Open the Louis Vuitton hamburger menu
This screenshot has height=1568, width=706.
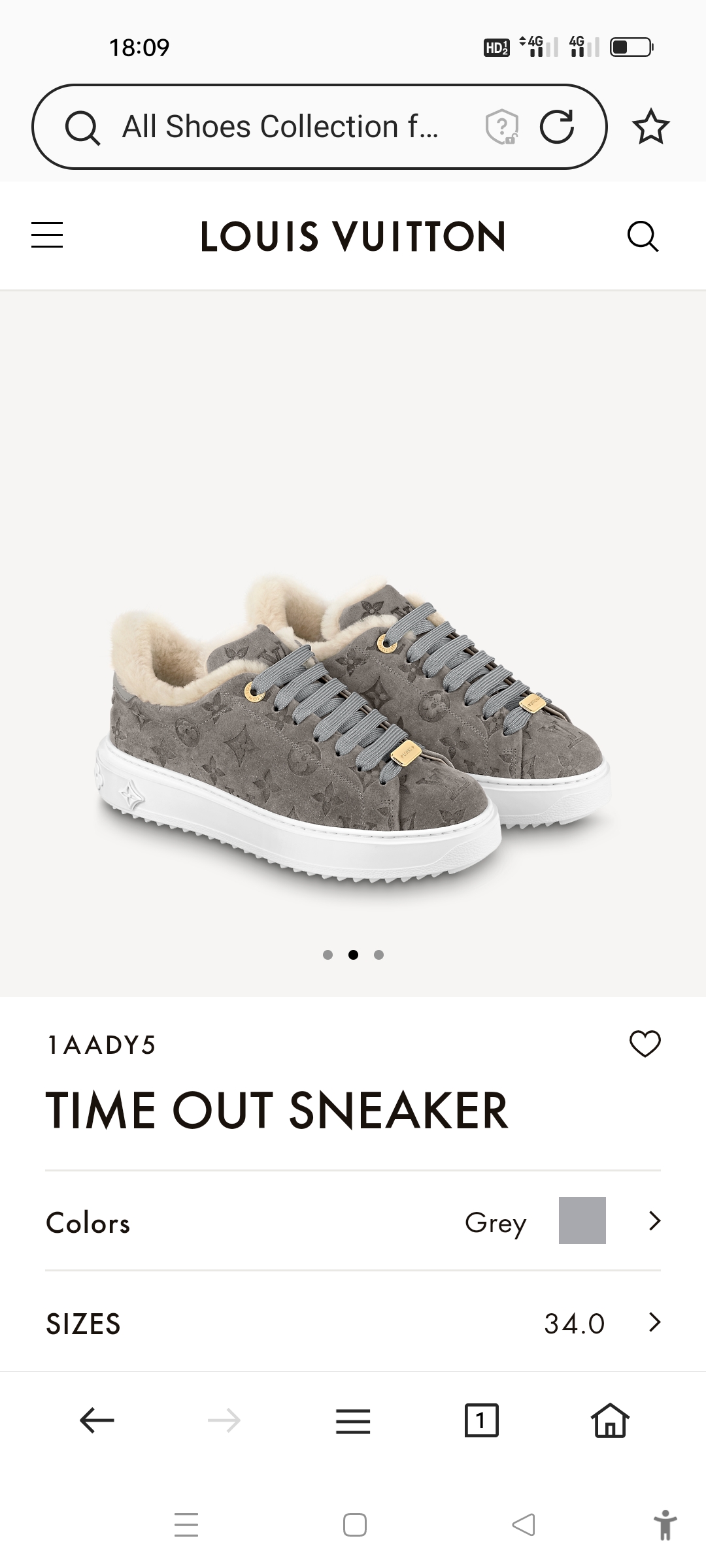pyautogui.click(x=47, y=235)
